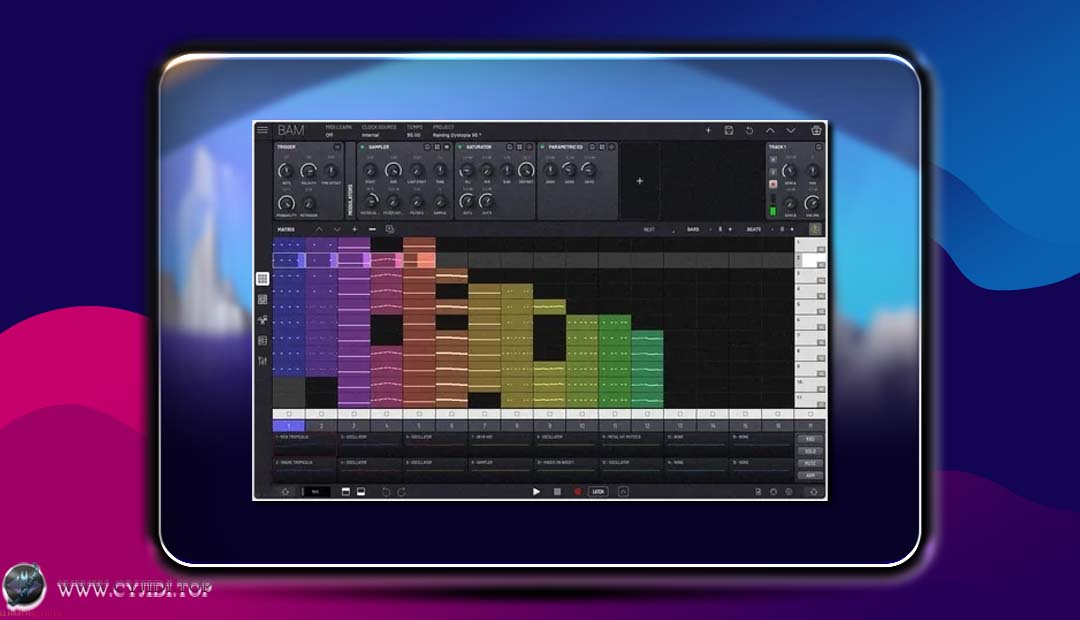Viewport: 1080px width, 620px height.
Task: Select track number 13 tab
Action: coord(680,426)
